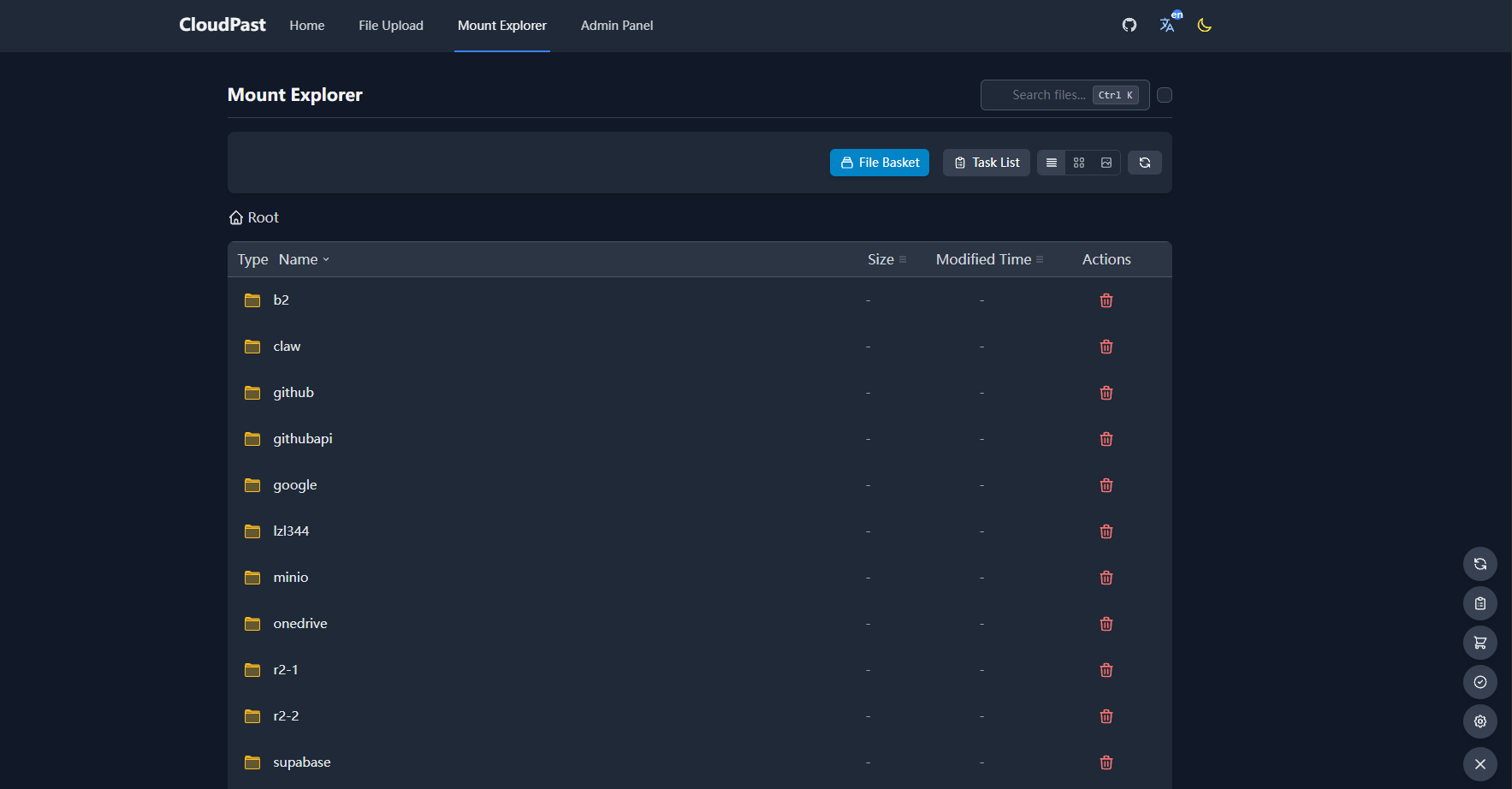Delete the b2 folder
1512x789 pixels.
coord(1106,300)
